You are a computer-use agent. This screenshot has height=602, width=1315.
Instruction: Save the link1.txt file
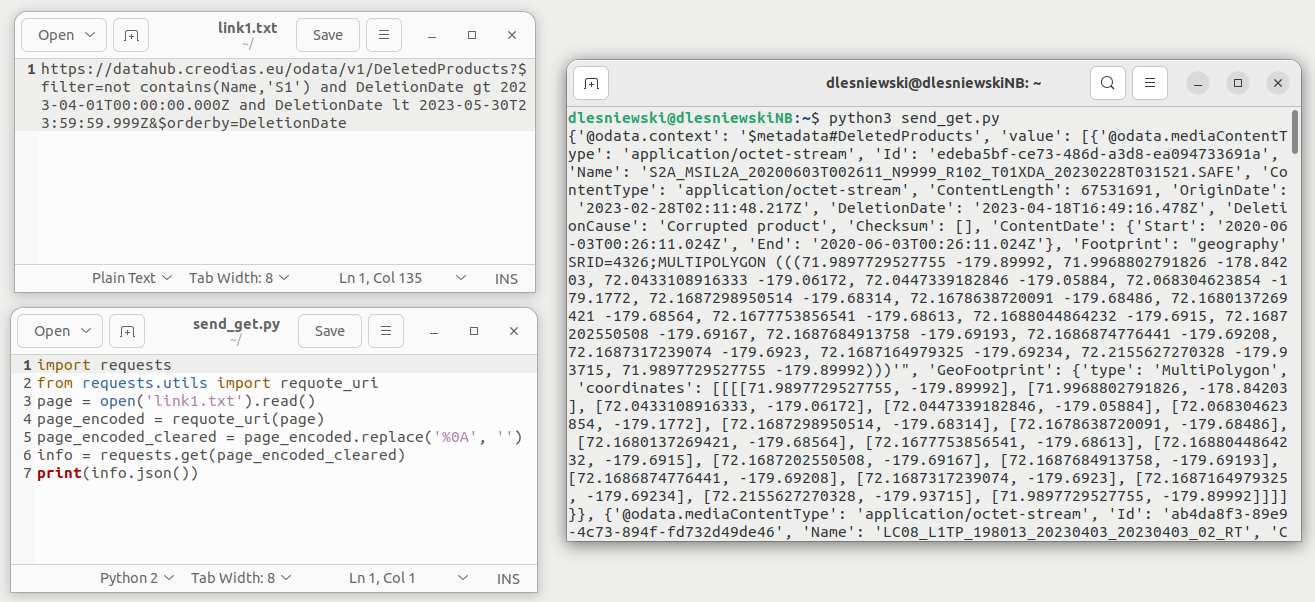coord(327,34)
